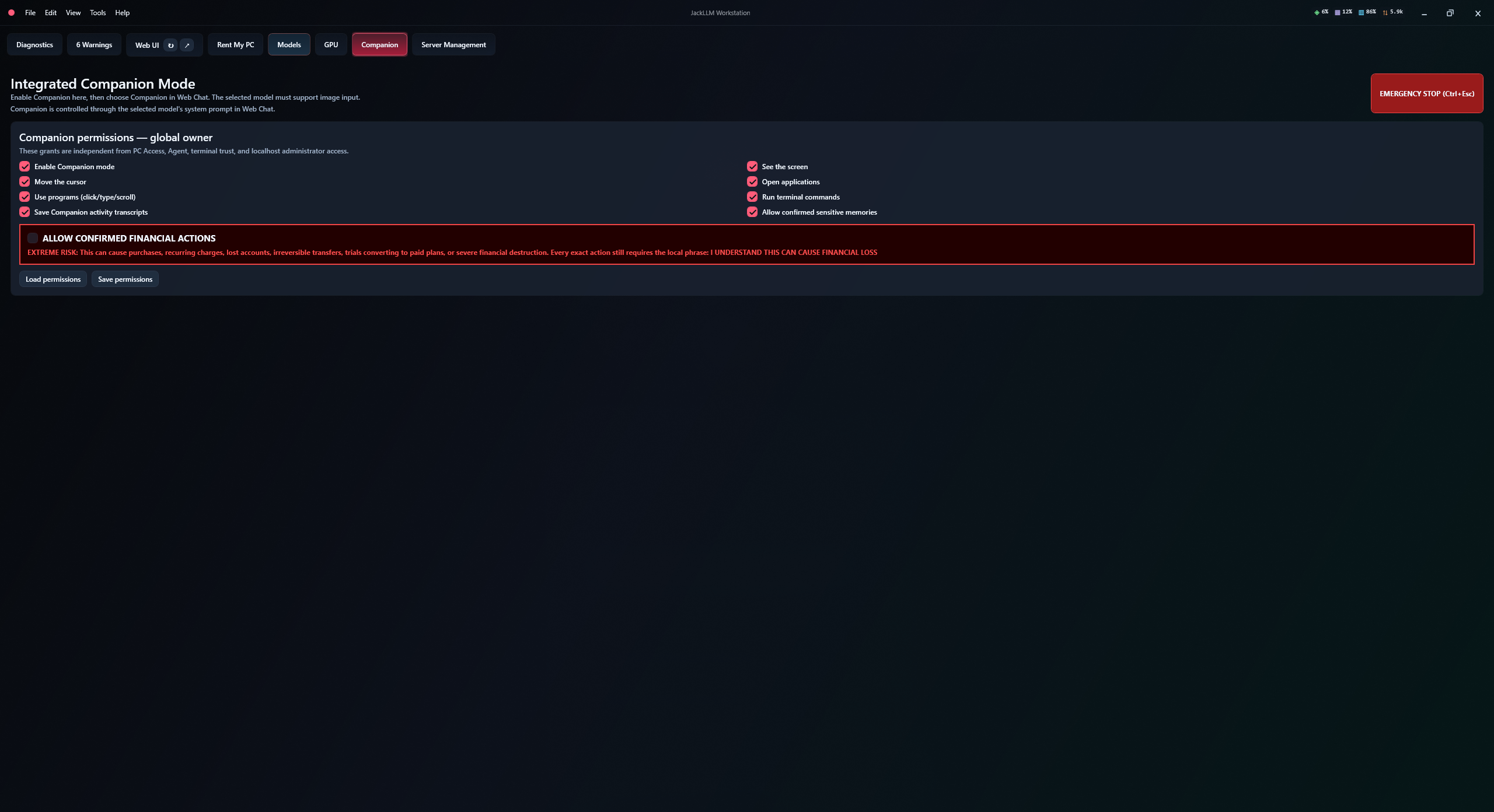Click the Web UI reload icon

coord(170,45)
